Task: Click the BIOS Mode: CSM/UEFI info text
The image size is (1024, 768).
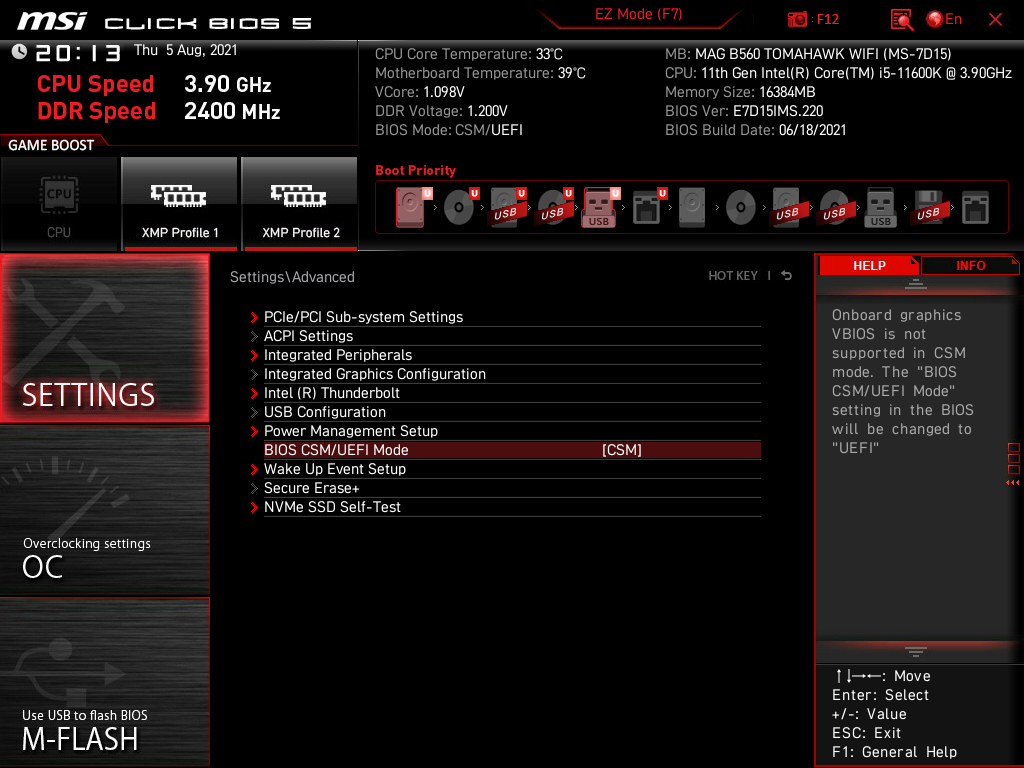Action: (449, 129)
